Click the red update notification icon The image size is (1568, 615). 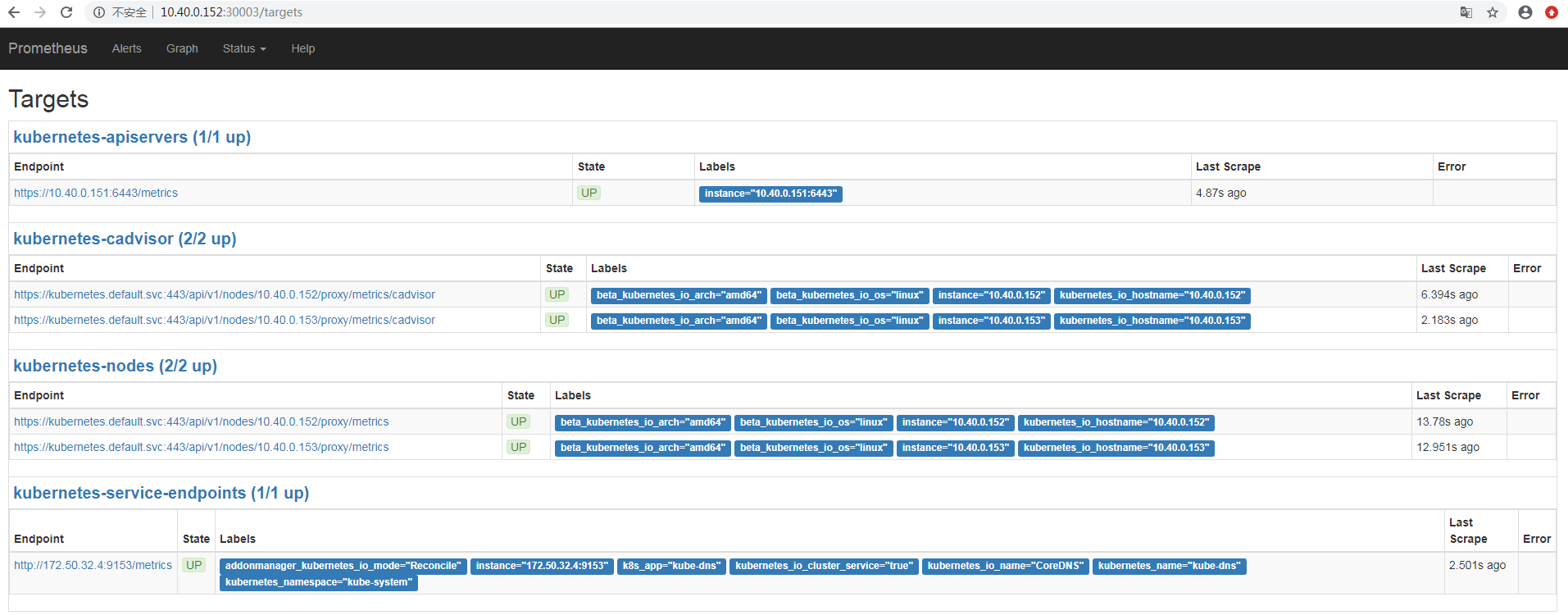pyautogui.click(x=1552, y=12)
